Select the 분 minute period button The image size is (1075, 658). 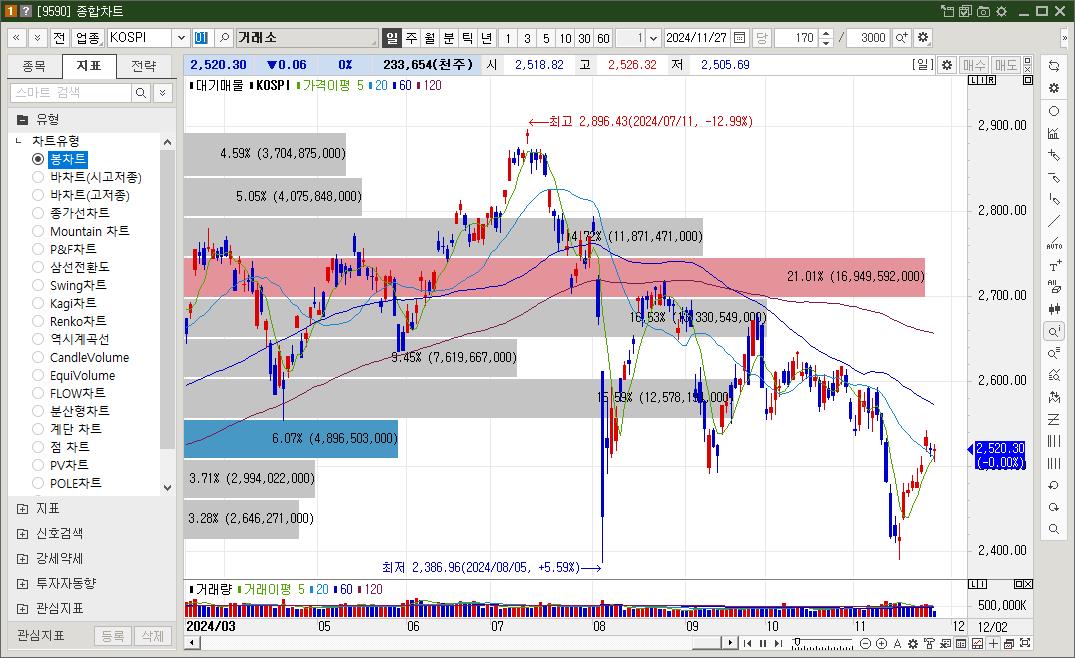(x=448, y=38)
